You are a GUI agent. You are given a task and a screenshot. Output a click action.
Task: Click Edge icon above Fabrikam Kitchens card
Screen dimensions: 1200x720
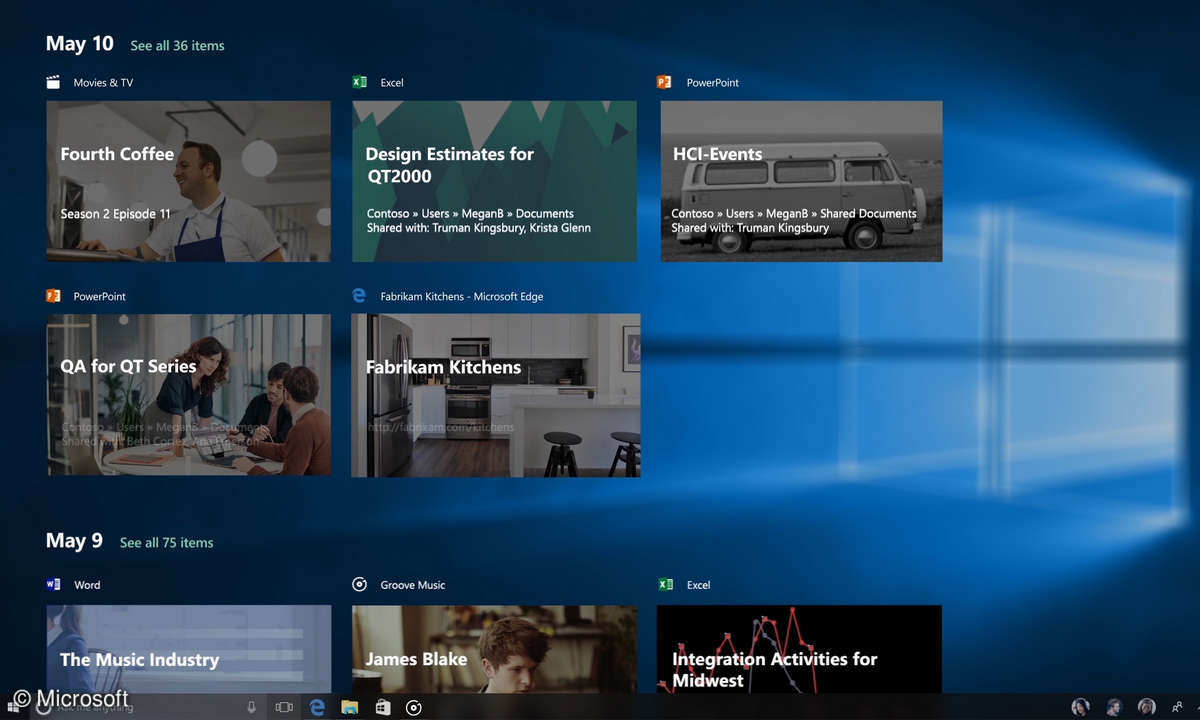click(x=359, y=296)
